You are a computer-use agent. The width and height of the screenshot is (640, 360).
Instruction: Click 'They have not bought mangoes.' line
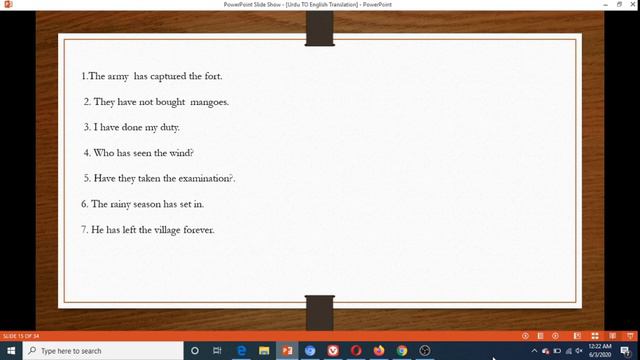[156, 102]
